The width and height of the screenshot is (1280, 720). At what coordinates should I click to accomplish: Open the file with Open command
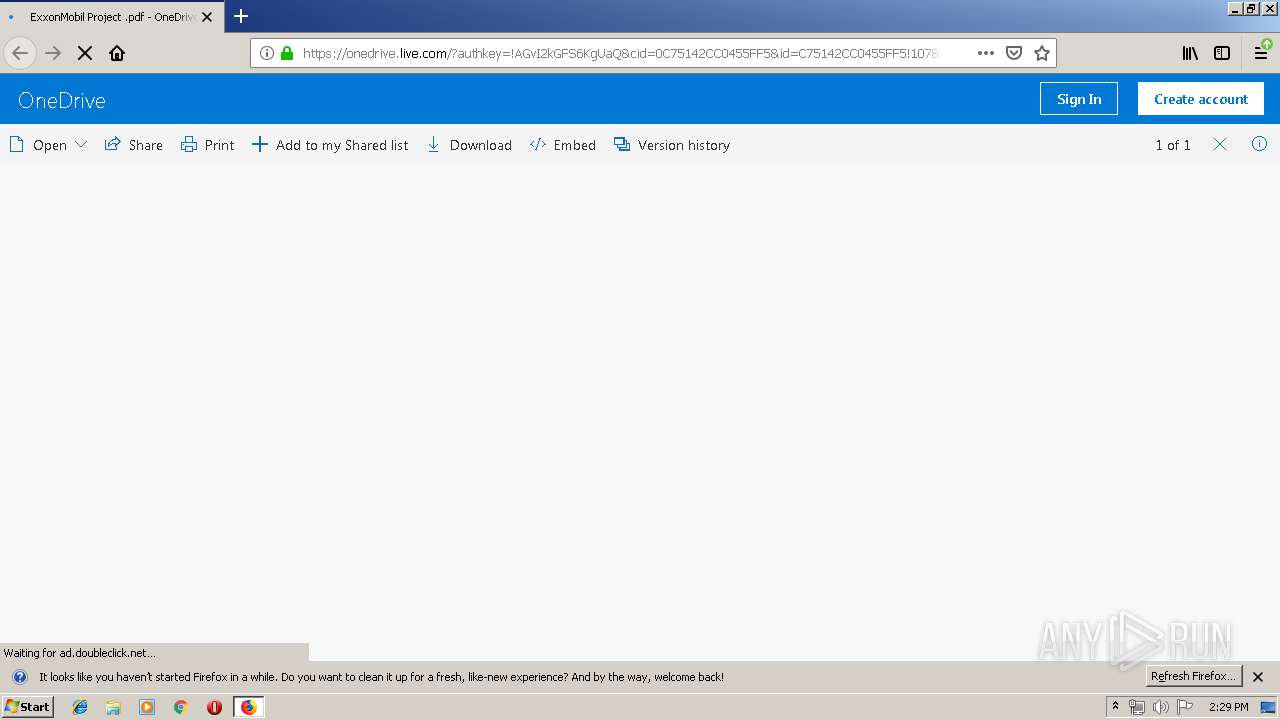click(x=39, y=145)
